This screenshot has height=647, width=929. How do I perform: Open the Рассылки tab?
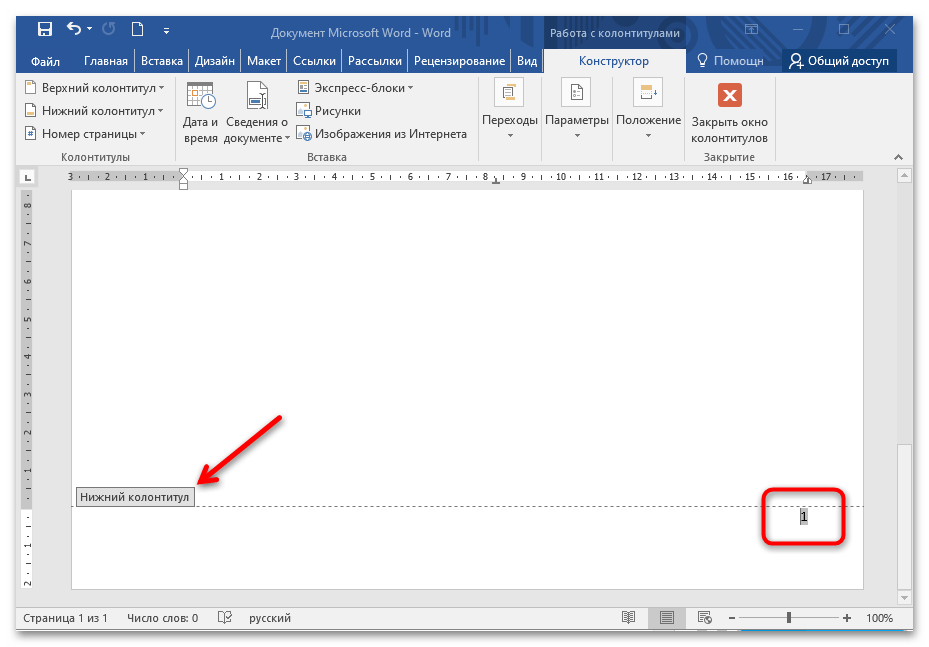[x=374, y=61]
